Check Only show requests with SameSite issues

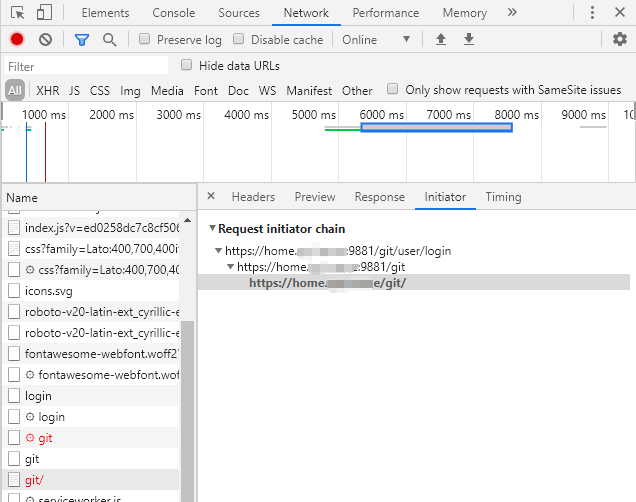(x=392, y=89)
